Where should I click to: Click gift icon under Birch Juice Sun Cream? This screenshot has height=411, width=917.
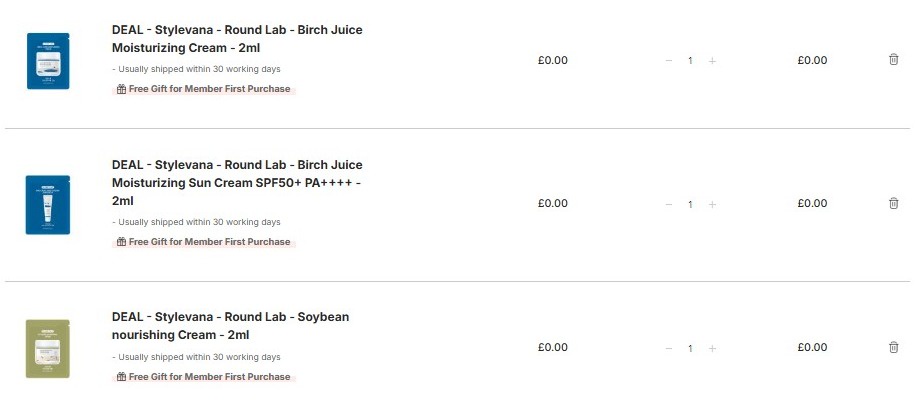pos(121,242)
